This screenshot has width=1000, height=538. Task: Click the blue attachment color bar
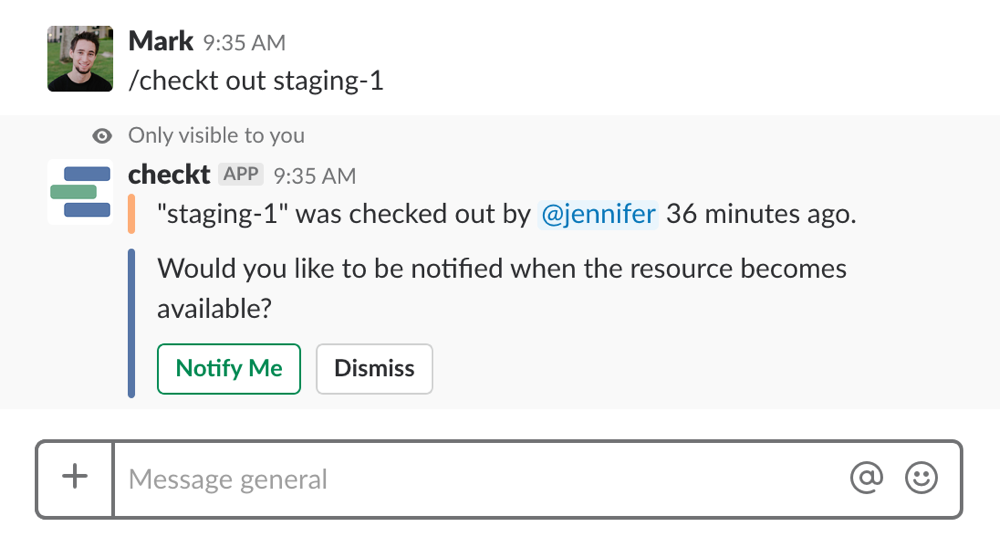click(x=132, y=323)
